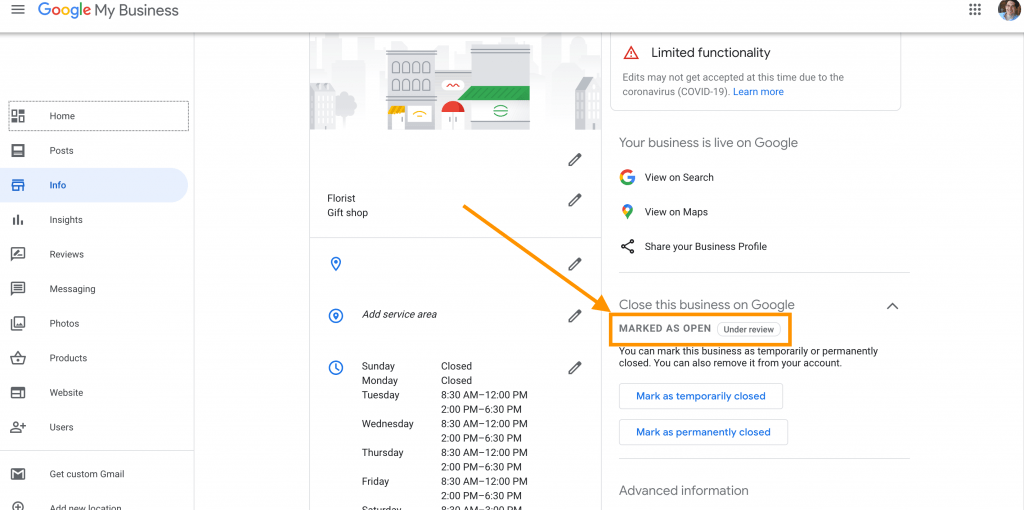Click the Google Maps pin icon
Viewport: 1024px width, 510px height.
coord(628,212)
